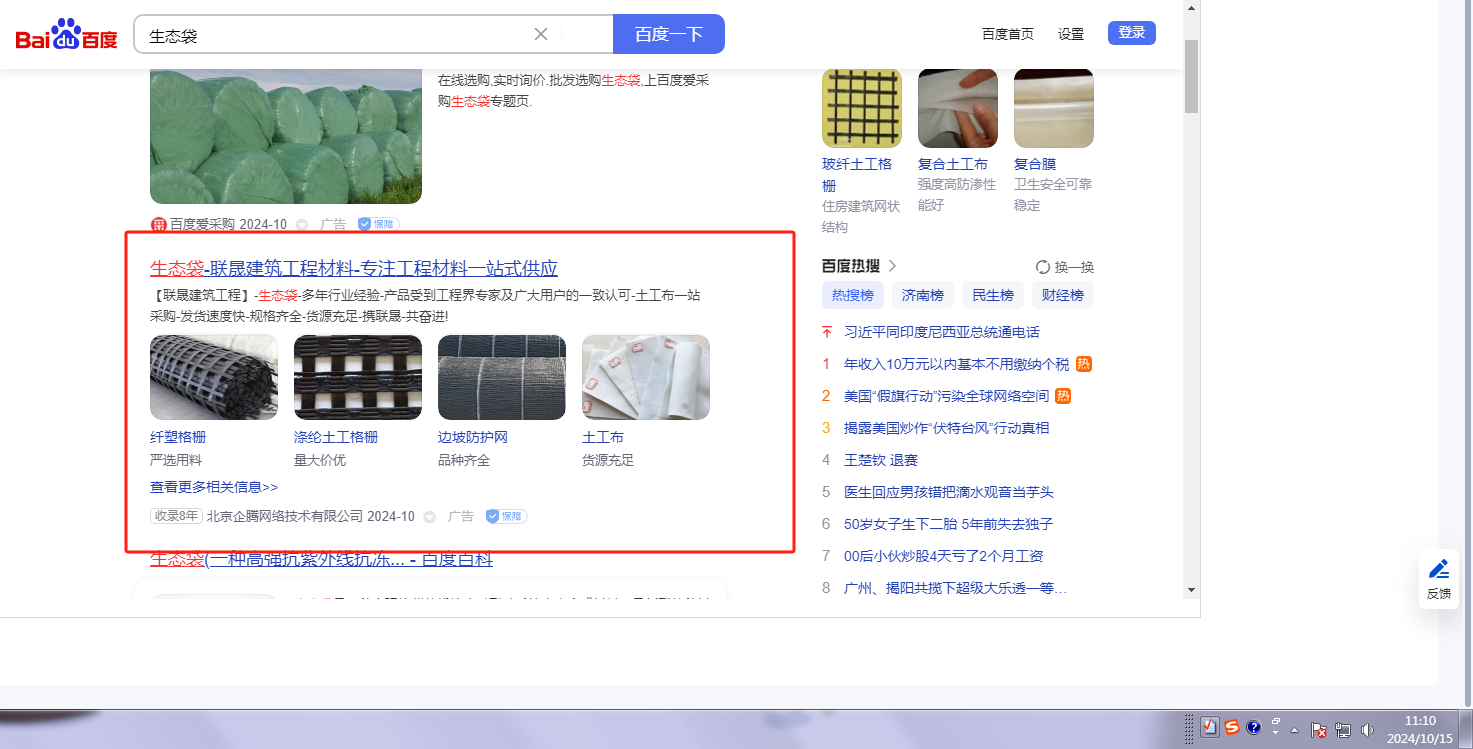
Task: Open the Action Center flag icon
Action: click(x=1320, y=730)
